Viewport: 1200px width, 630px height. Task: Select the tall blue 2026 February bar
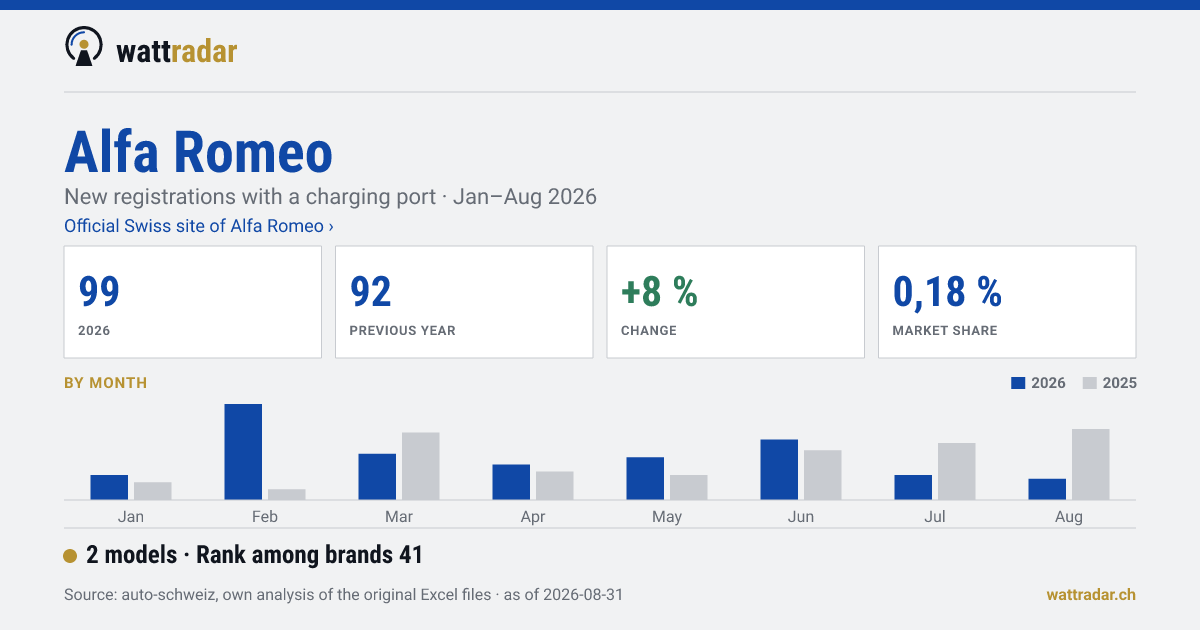tap(243, 452)
